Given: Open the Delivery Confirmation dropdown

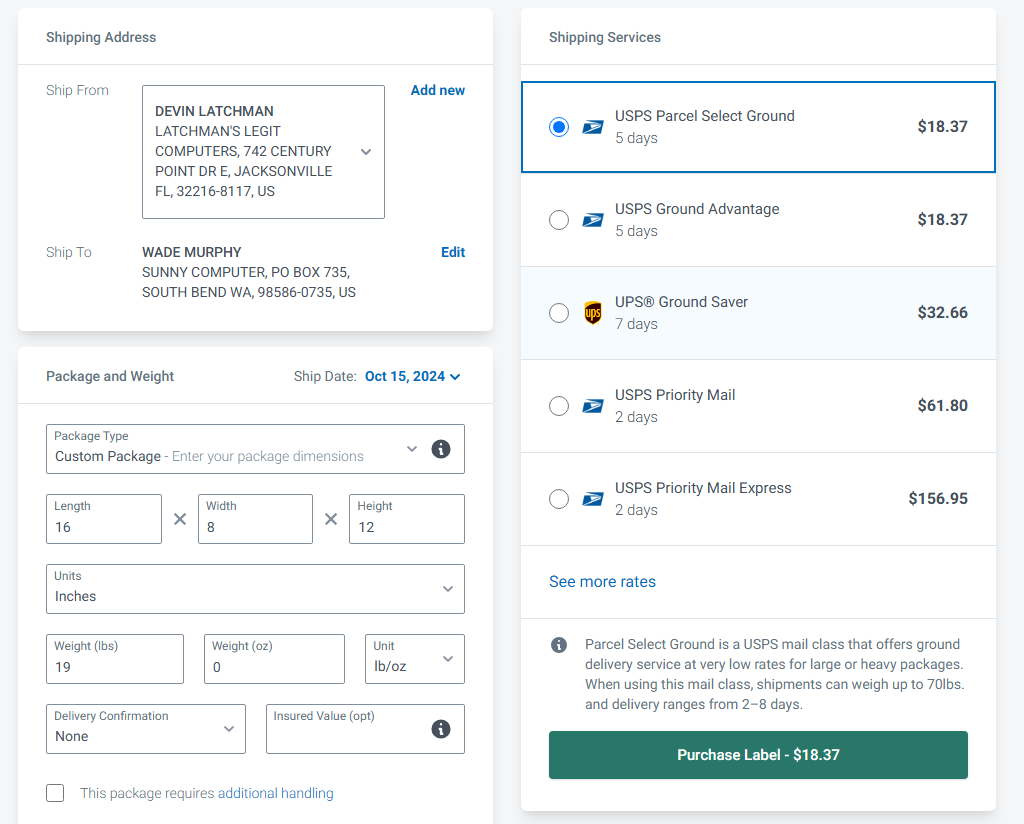Looking at the screenshot, I should [x=146, y=729].
